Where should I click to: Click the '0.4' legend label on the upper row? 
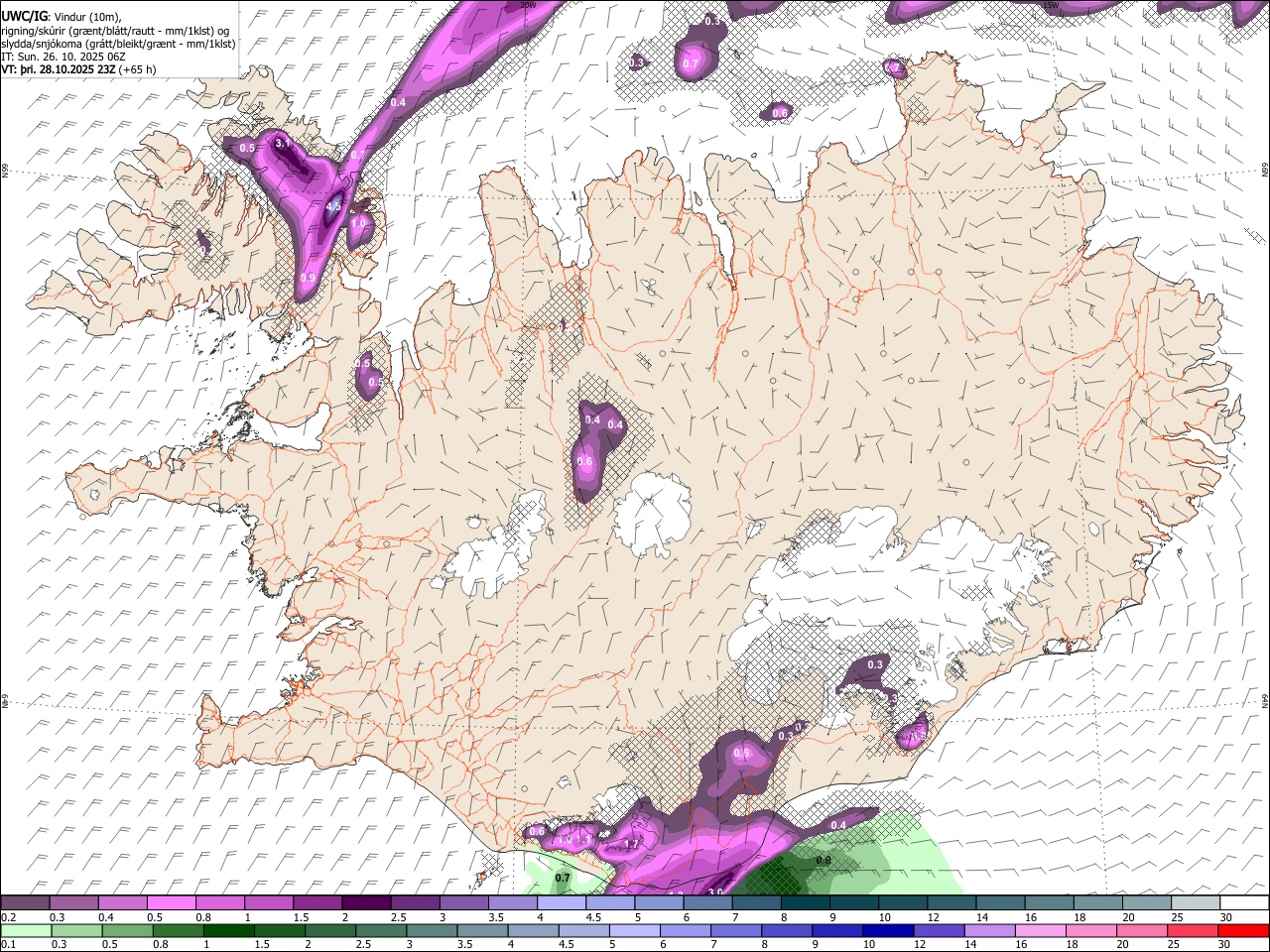[105, 917]
